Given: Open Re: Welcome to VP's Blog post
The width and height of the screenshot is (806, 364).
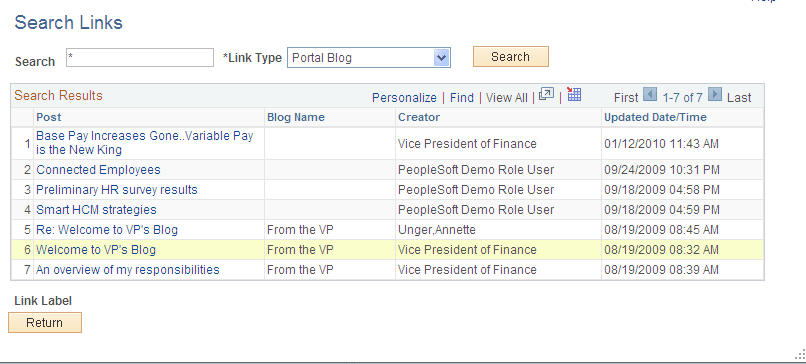Looking at the screenshot, I should coord(107,230).
